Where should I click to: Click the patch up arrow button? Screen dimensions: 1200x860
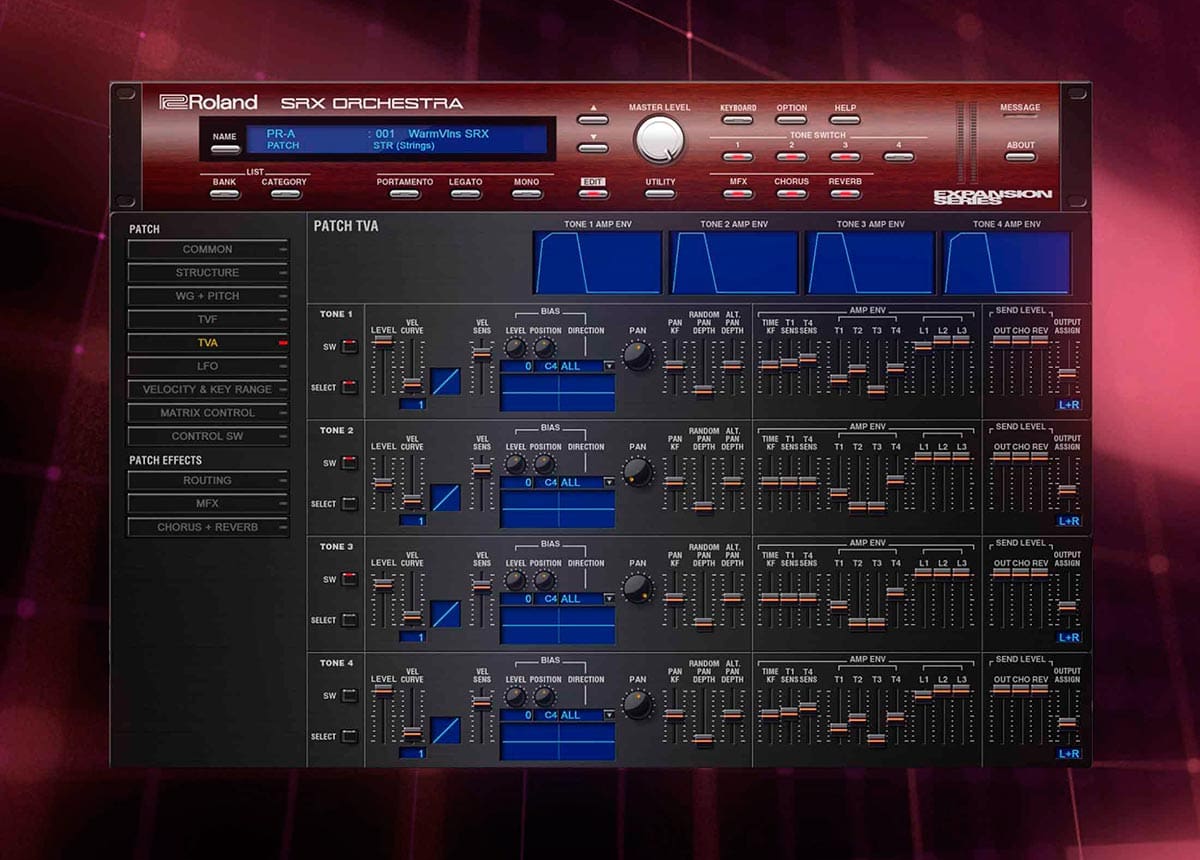(593, 120)
